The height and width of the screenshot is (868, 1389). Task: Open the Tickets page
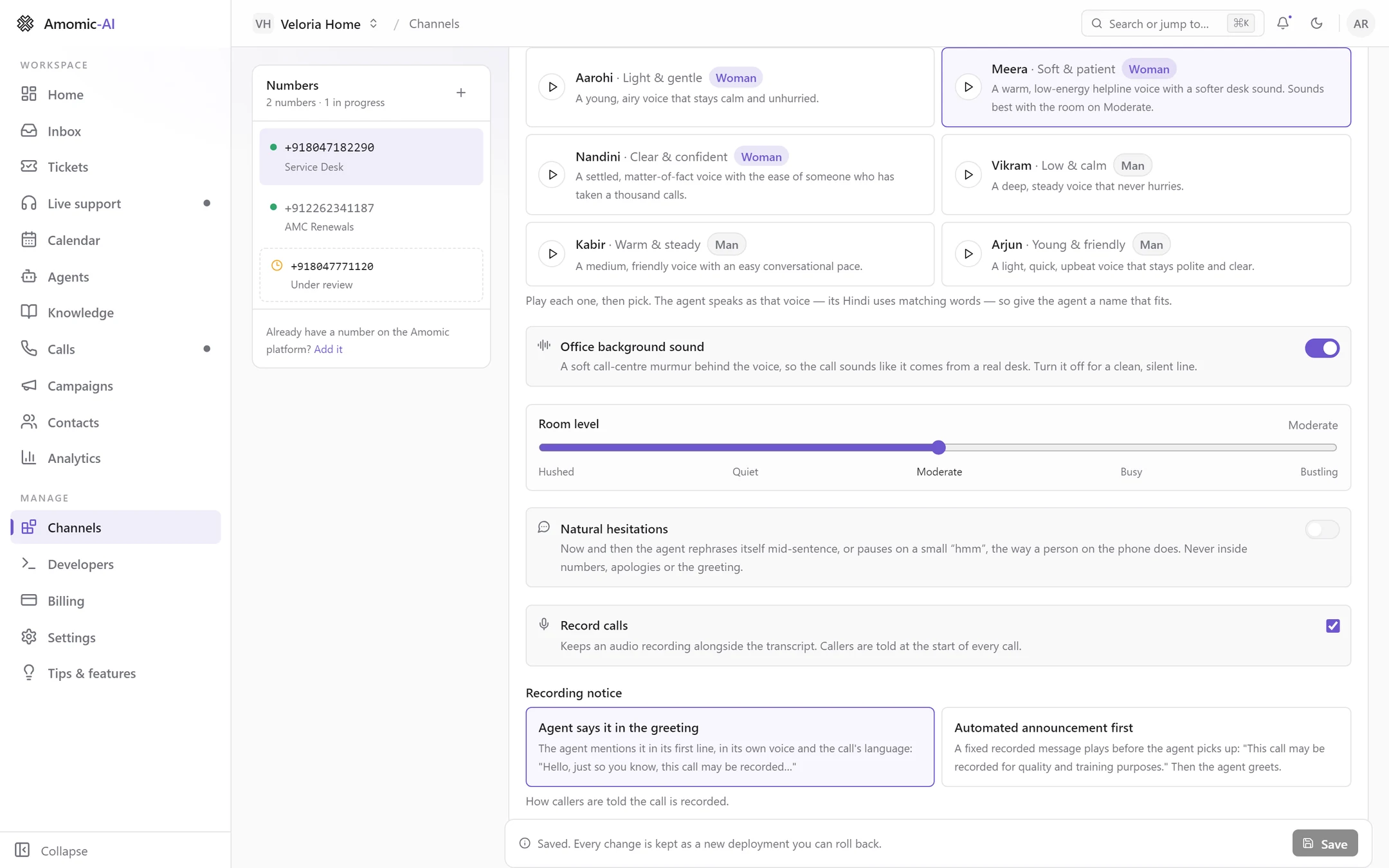click(116, 167)
